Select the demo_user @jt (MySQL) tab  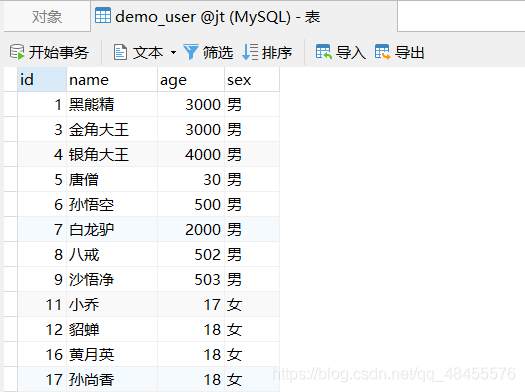(244, 17)
